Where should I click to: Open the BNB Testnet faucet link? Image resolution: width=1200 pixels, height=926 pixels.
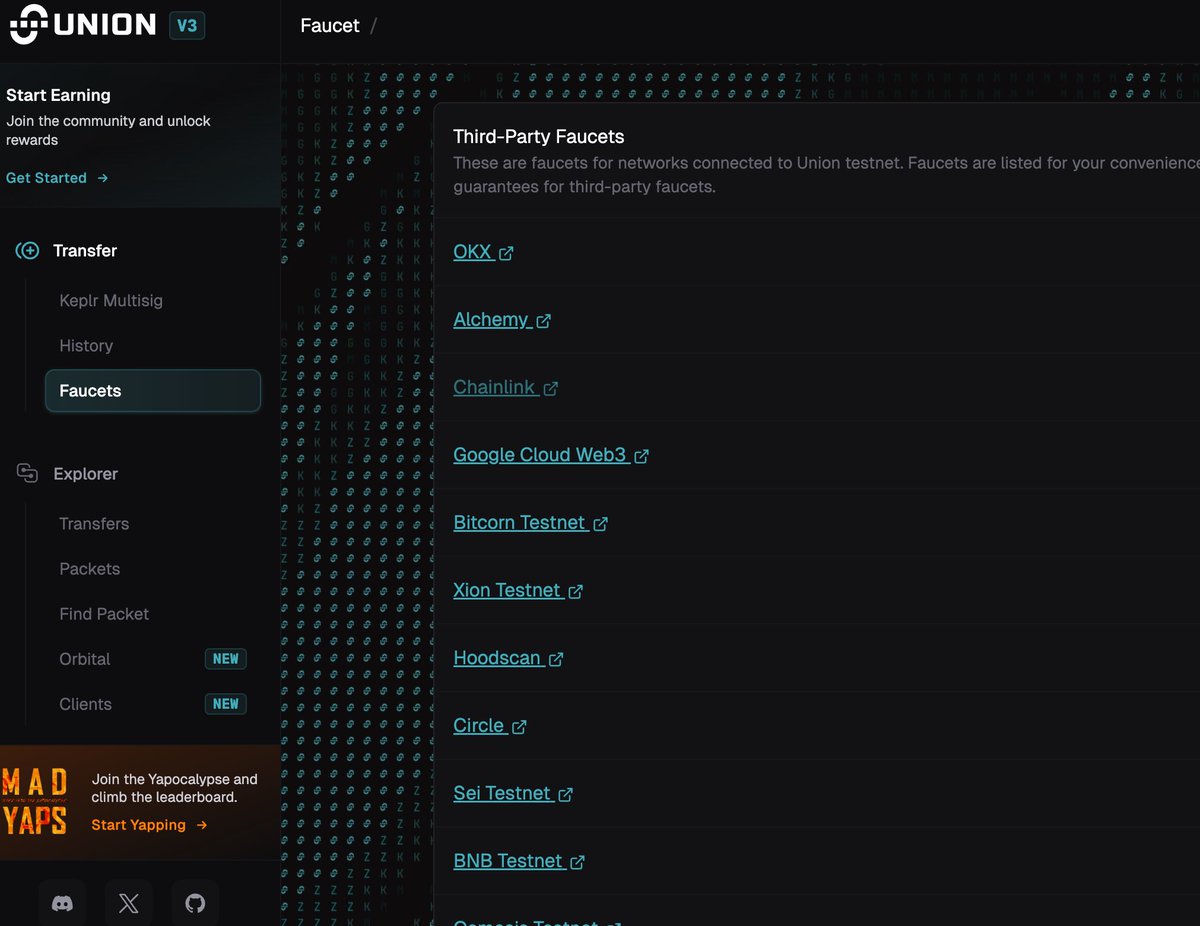(x=508, y=861)
